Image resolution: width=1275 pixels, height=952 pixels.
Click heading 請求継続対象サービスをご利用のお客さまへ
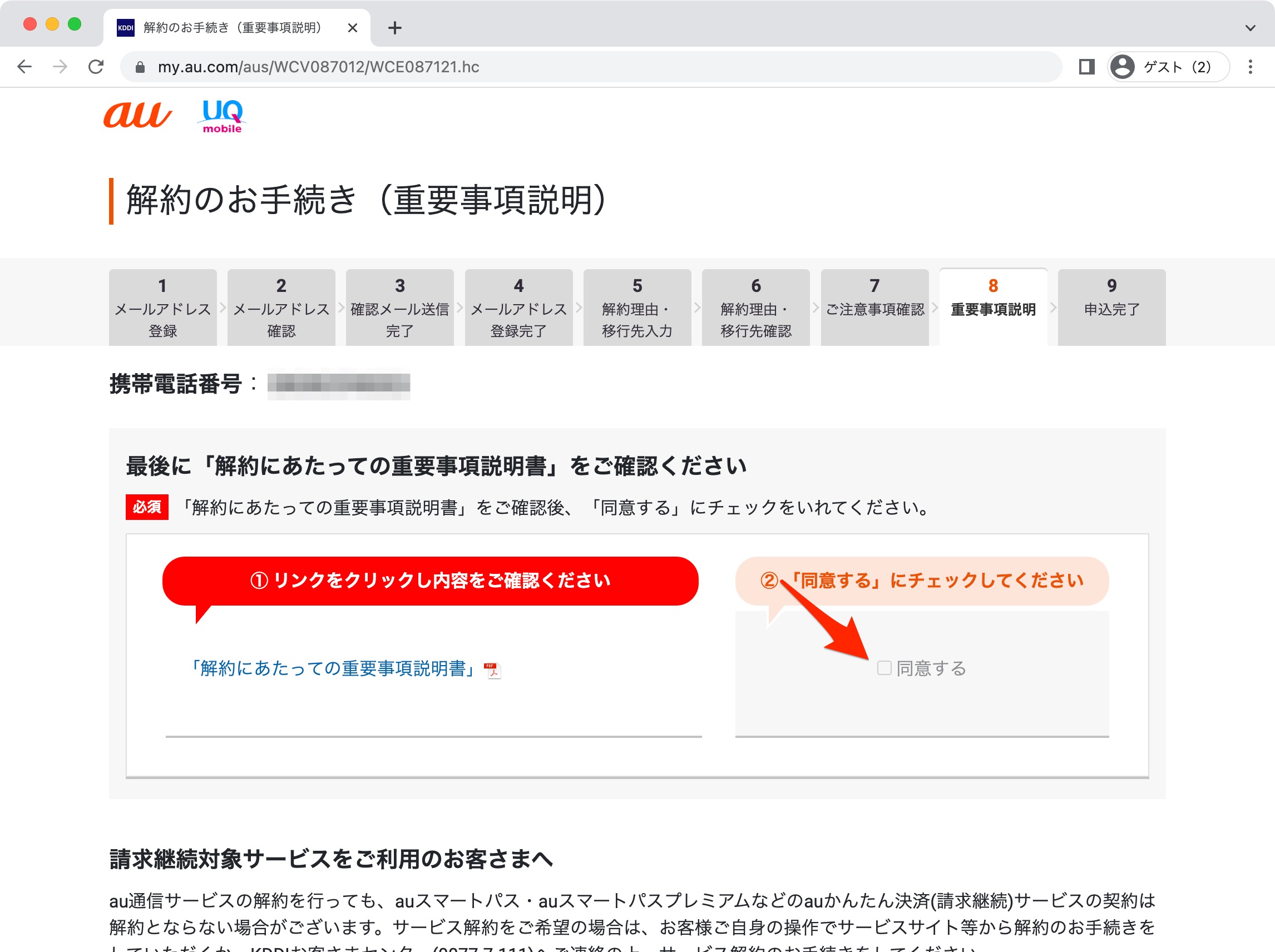pos(332,859)
